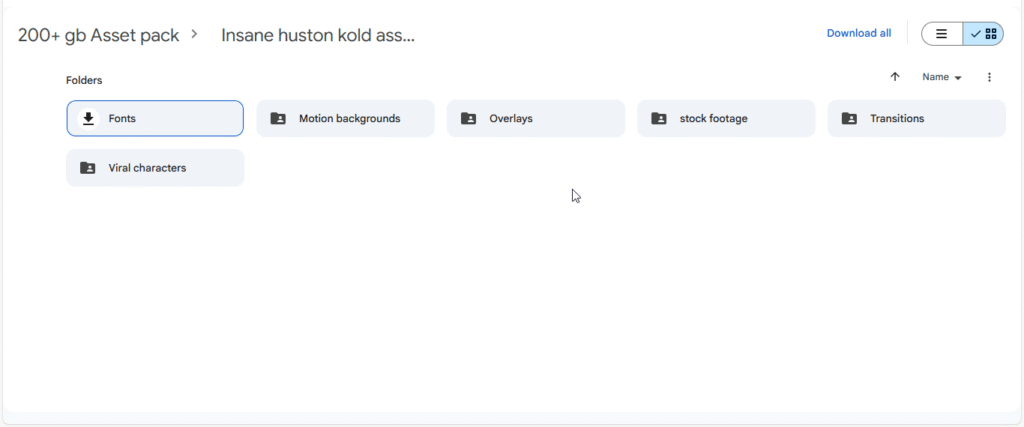Click the Download all link
Screen dimensions: 1024x427
[858, 33]
